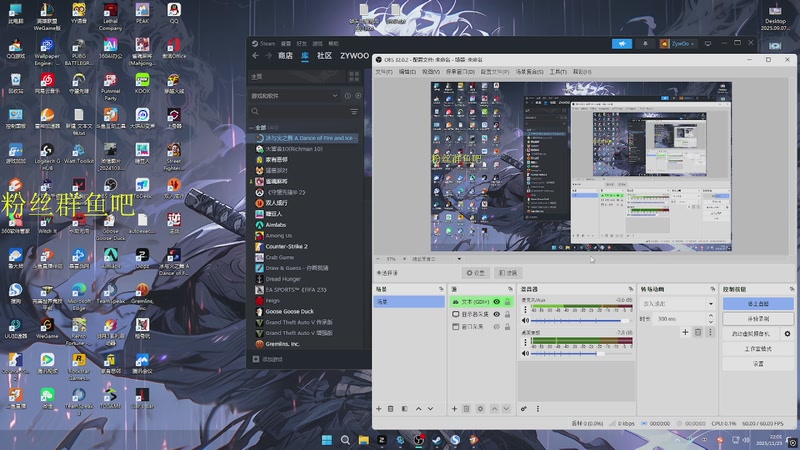Mute the desktop audio channel speaker

click(525, 353)
